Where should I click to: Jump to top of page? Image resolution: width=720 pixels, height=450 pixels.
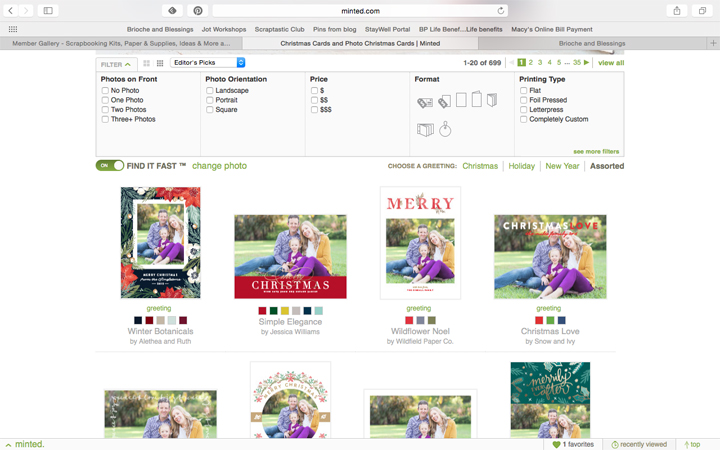(692, 444)
